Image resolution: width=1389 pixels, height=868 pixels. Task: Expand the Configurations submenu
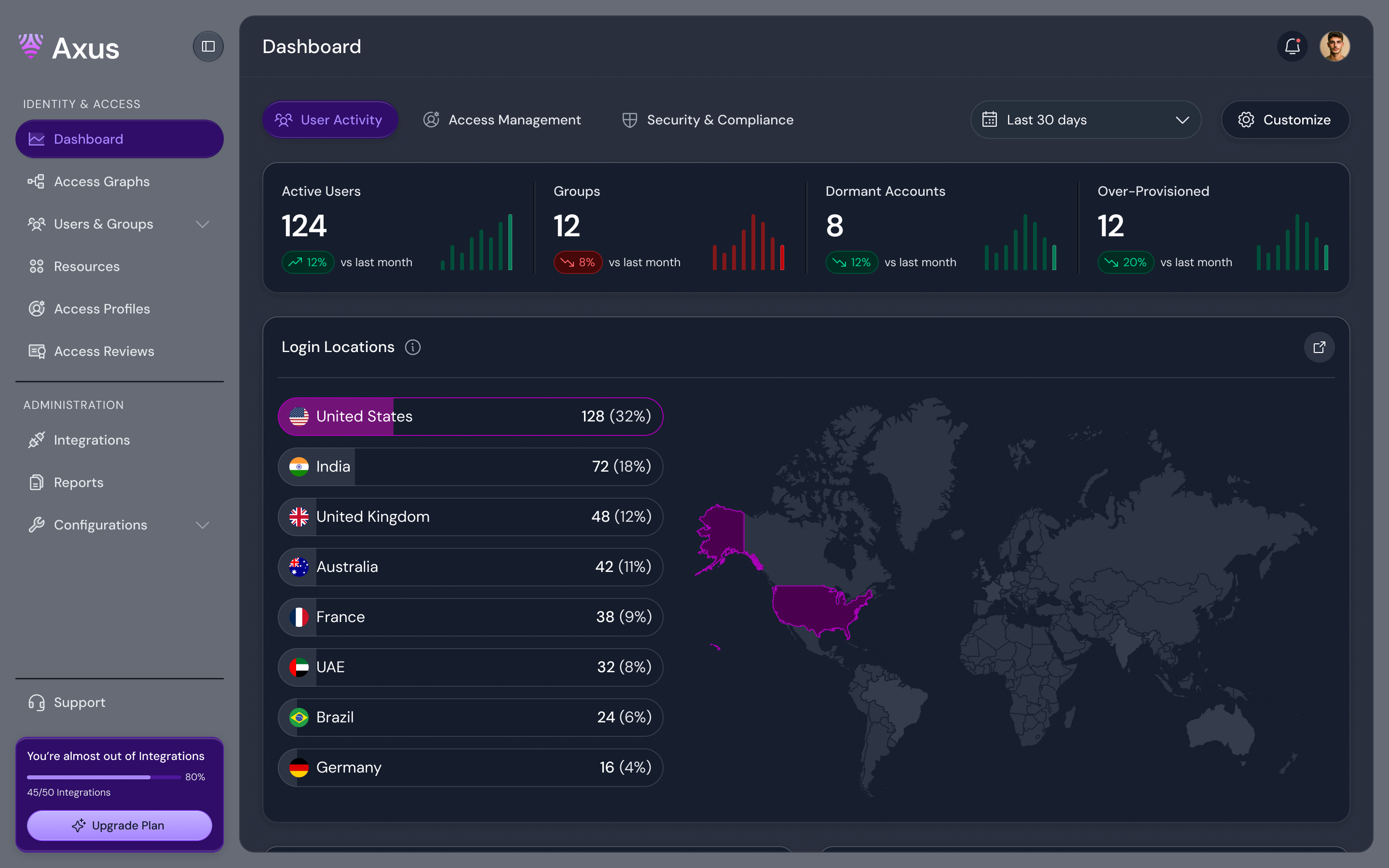pos(202,525)
